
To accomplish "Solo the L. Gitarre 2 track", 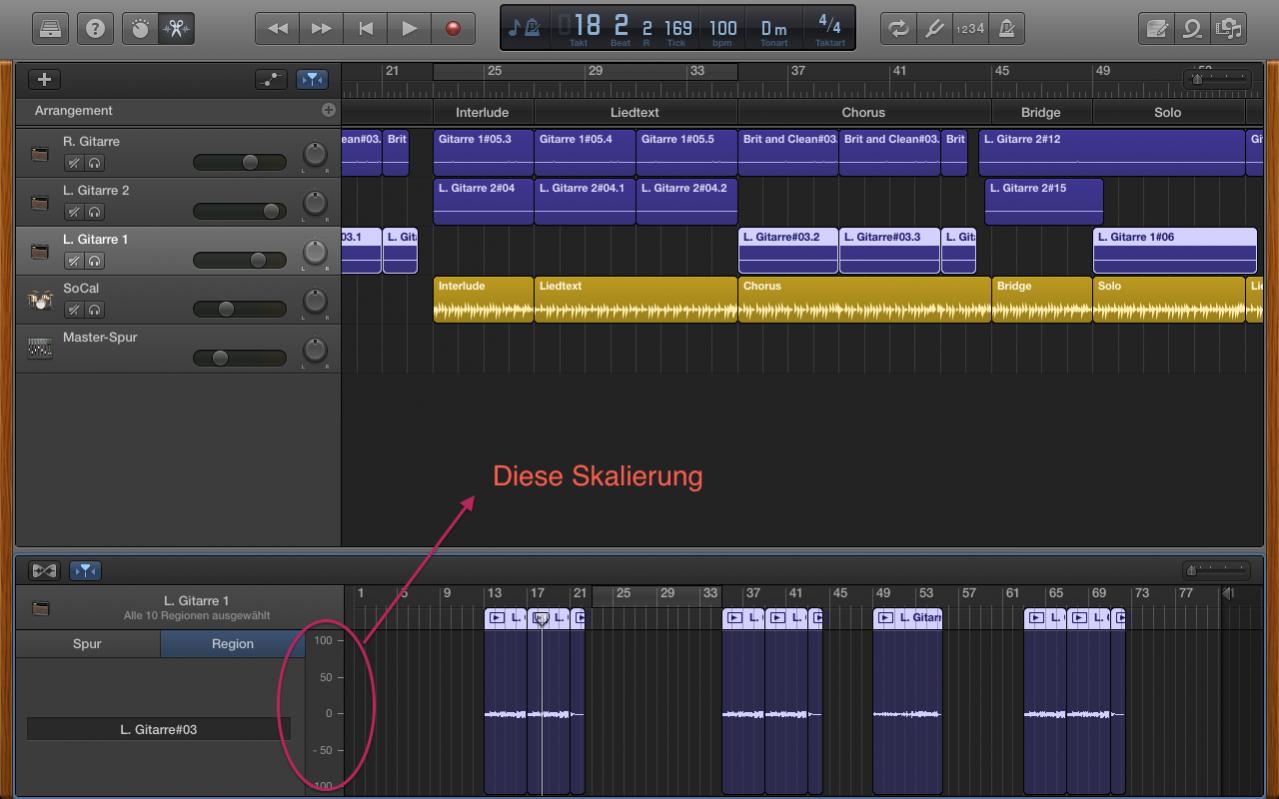I will point(94,212).
